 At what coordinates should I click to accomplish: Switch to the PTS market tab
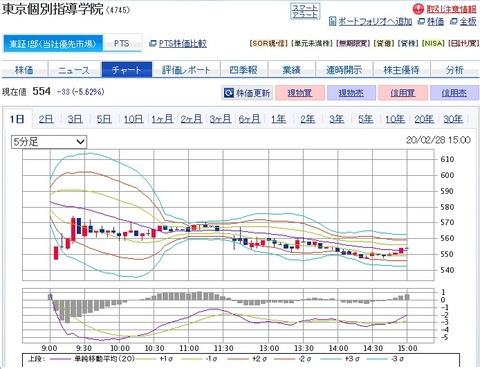[x=122, y=44]
